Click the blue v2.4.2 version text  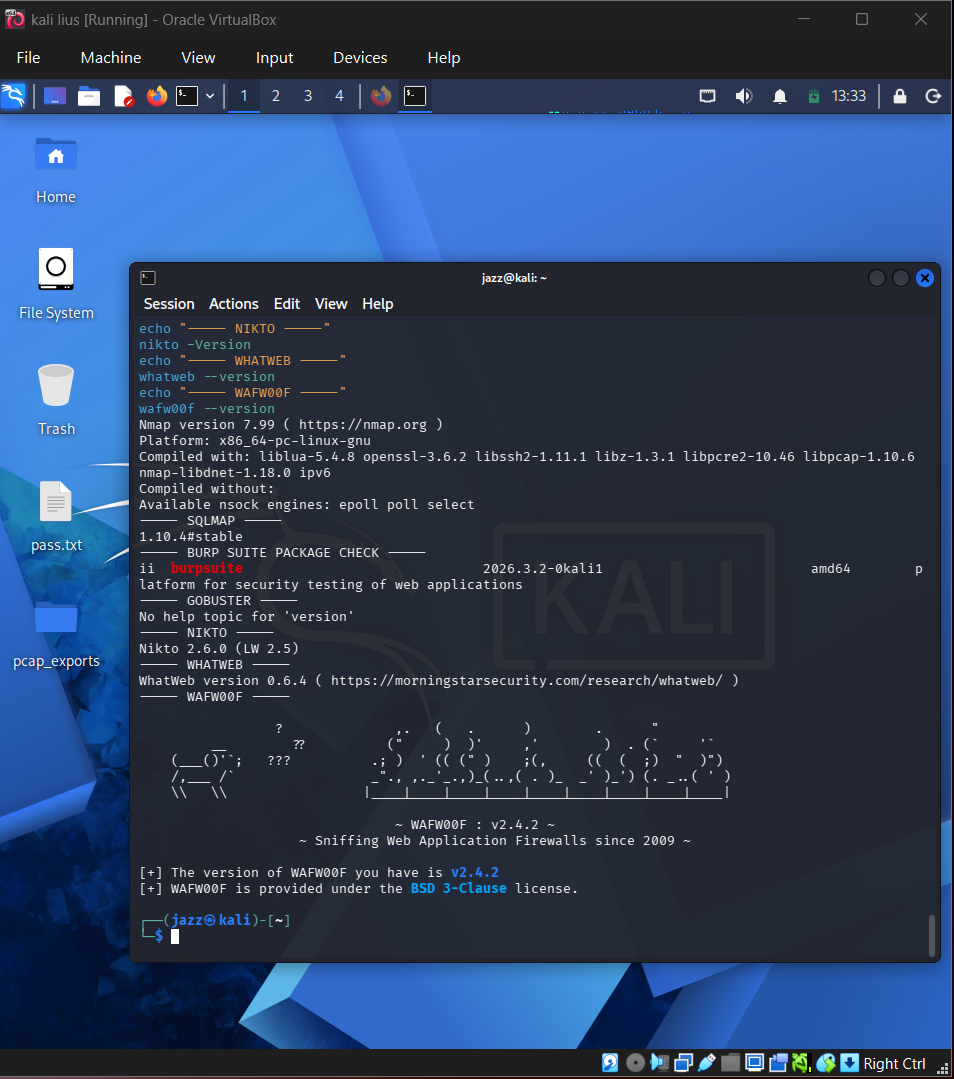click(475, 873)
